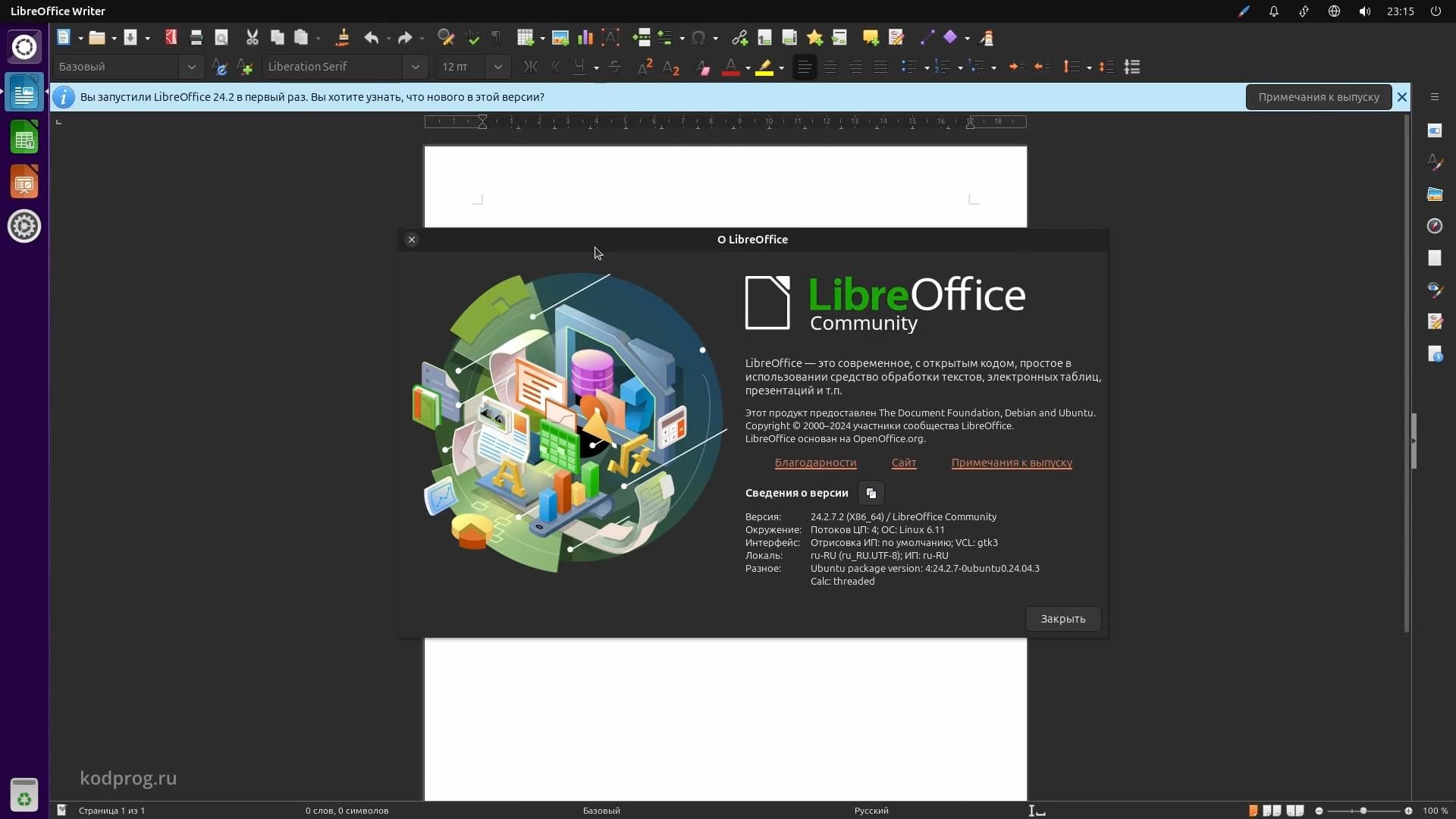The width and height of the screenshot is (1456, 819).
Task: Click Закрыть button in About dialog
Action: click(1063, 619)
